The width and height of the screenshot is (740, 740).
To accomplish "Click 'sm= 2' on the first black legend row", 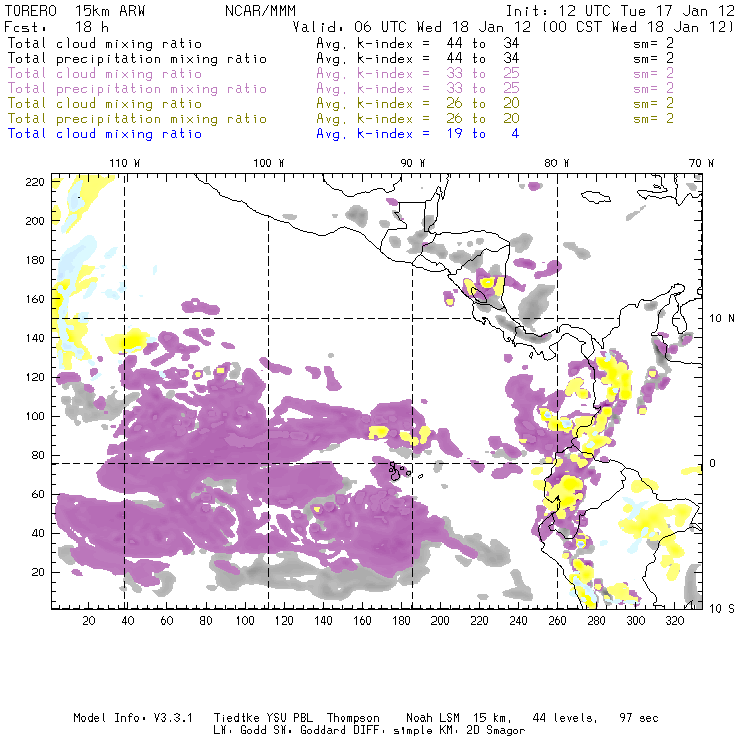I will pos(653,43).
